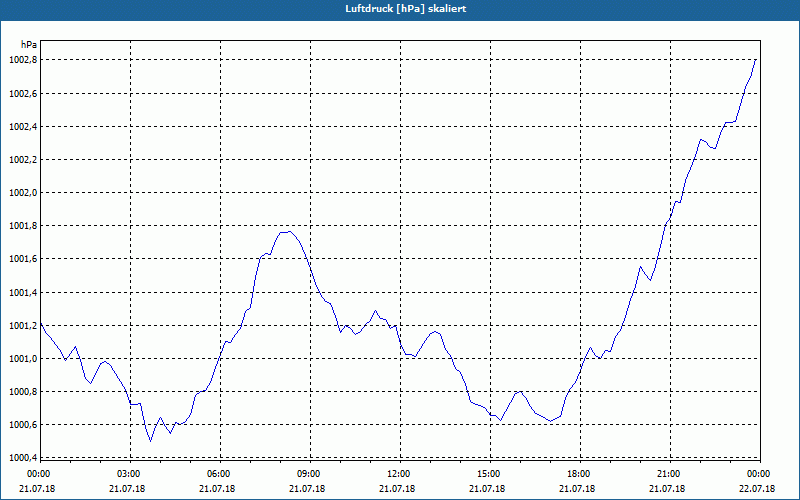Click the 1000,6 y-axis label
Image resolution: width=800 pixels, height=500 pixels.
tap(23, 425)
